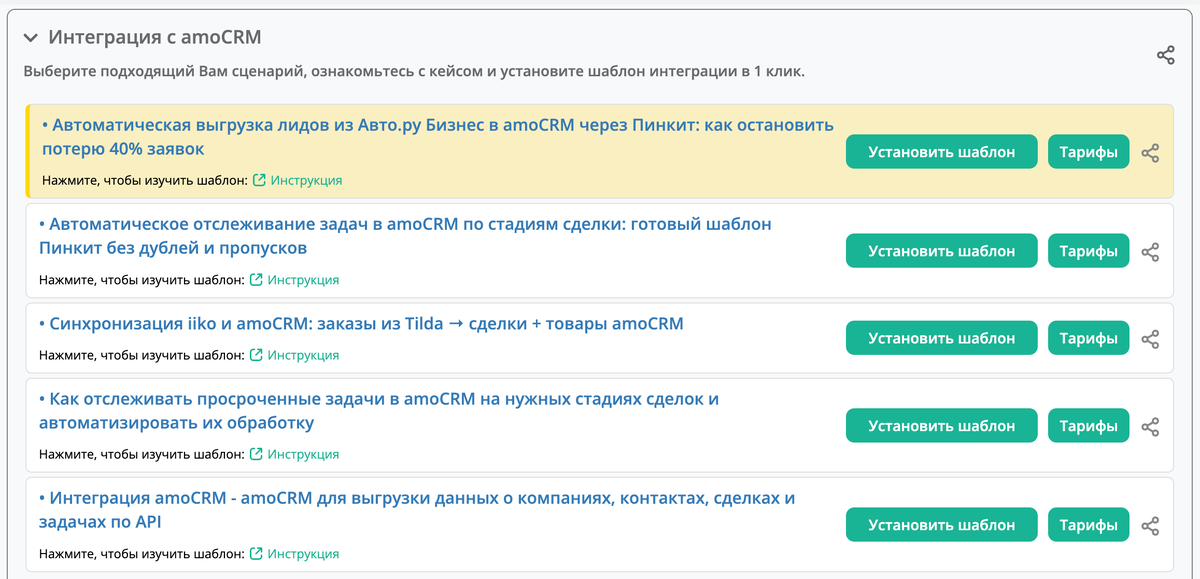Share the отслеживание задач по стадиям сделки row
This screenshot has height=579, width=1200.
pyautogui.click(x=1151, y=252)
